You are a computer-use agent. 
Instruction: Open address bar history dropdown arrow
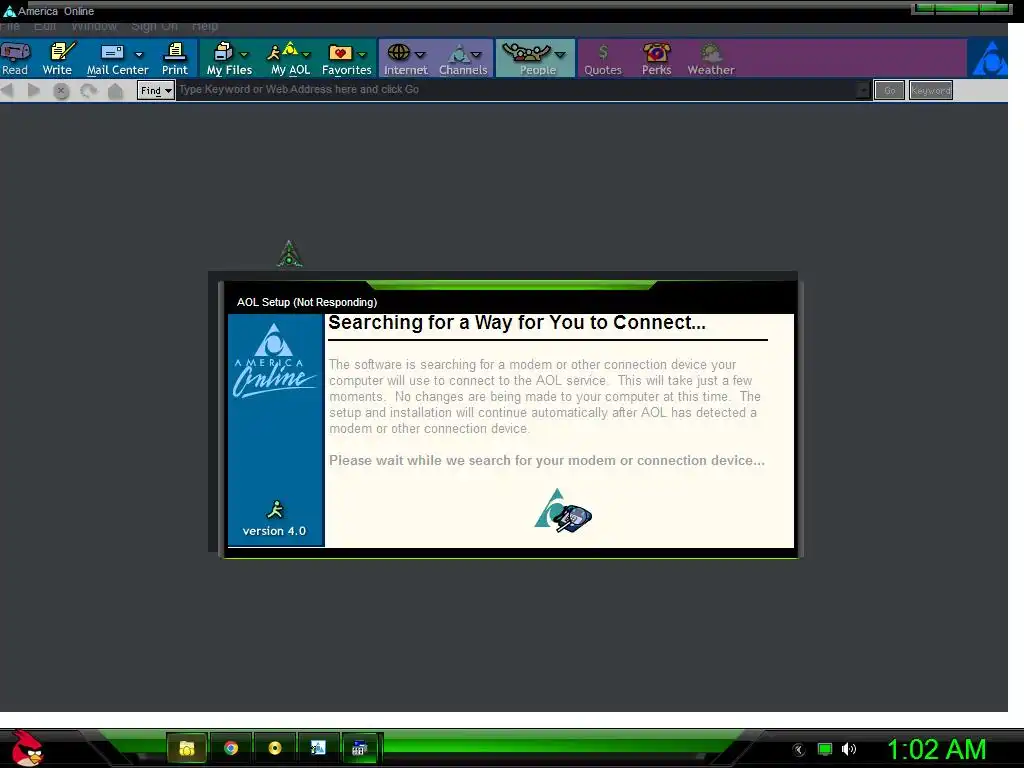tap(863, 91)
